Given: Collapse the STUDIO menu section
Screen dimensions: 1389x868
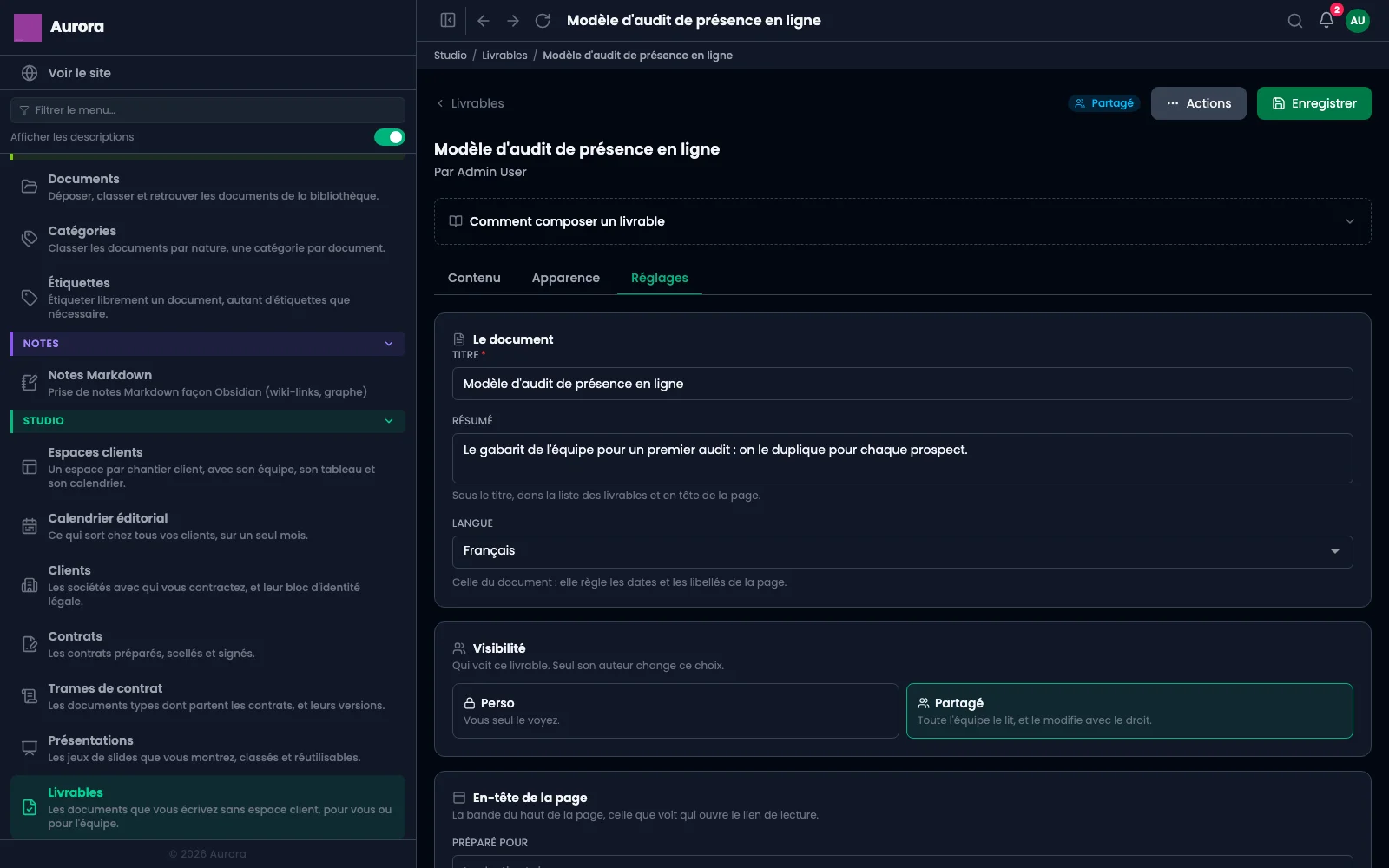Looking at the screenshot, I should tap(207, 421).
